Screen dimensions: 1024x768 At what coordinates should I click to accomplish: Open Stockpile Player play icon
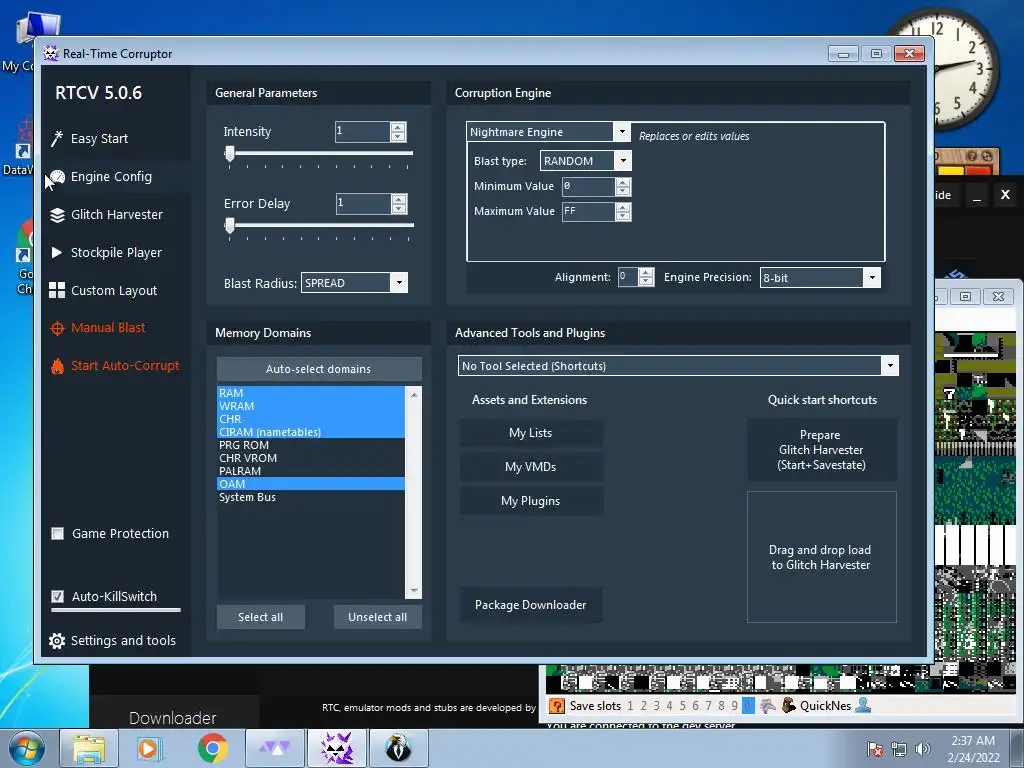tap(57, 252)
